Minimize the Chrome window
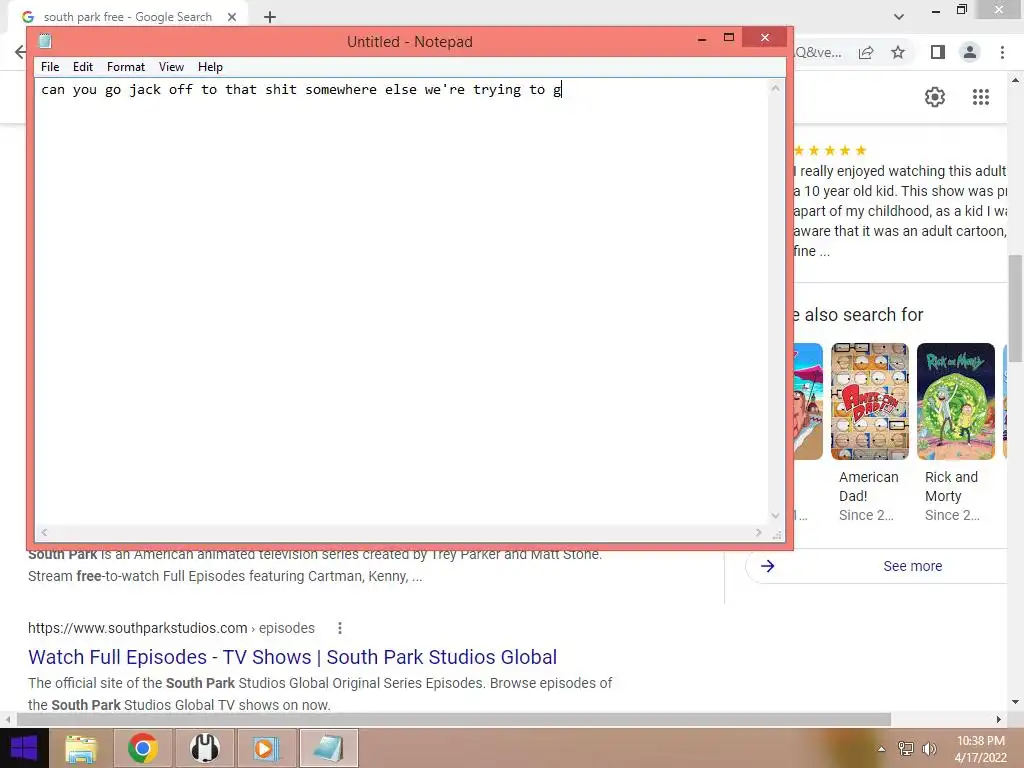 pyautogui.click(x=936, y=10)
